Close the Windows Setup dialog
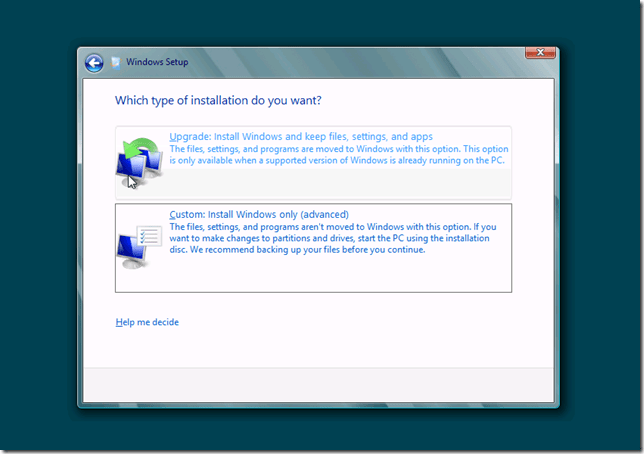644x454 pixels. pos(540,53)
